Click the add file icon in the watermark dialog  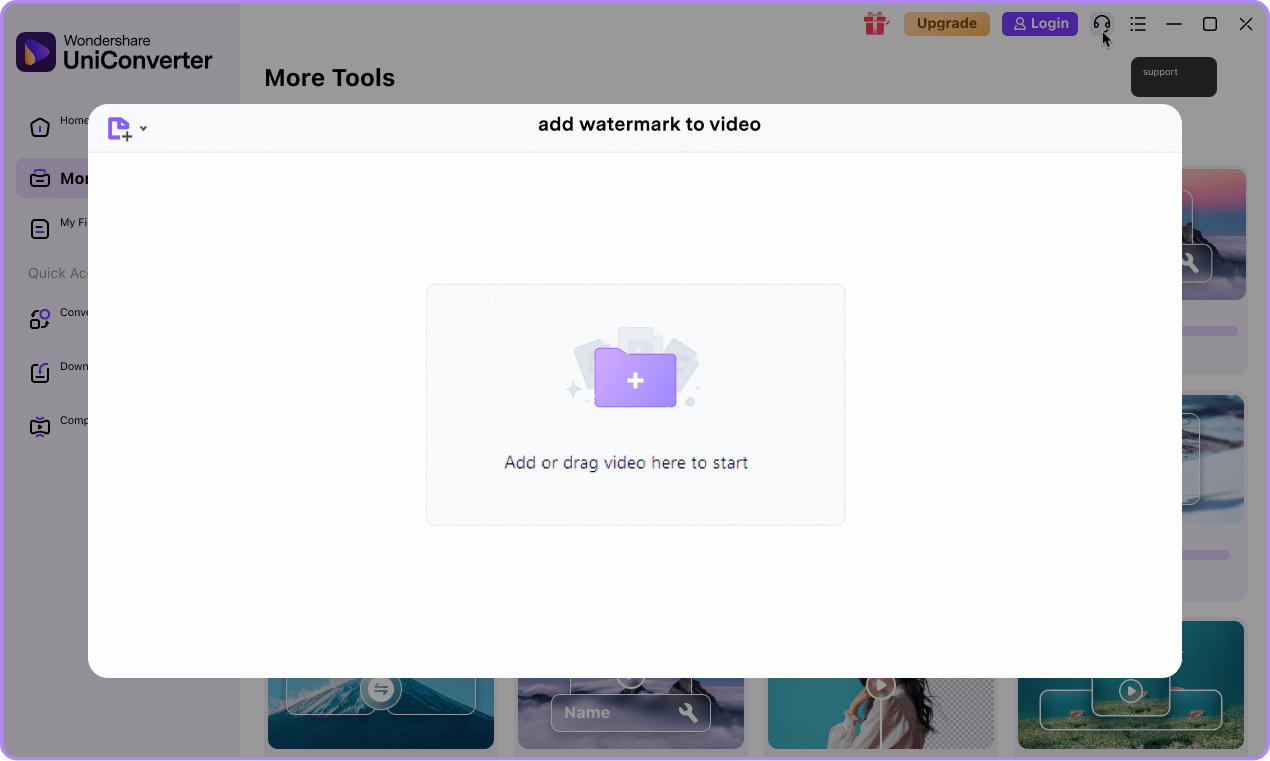119,128
